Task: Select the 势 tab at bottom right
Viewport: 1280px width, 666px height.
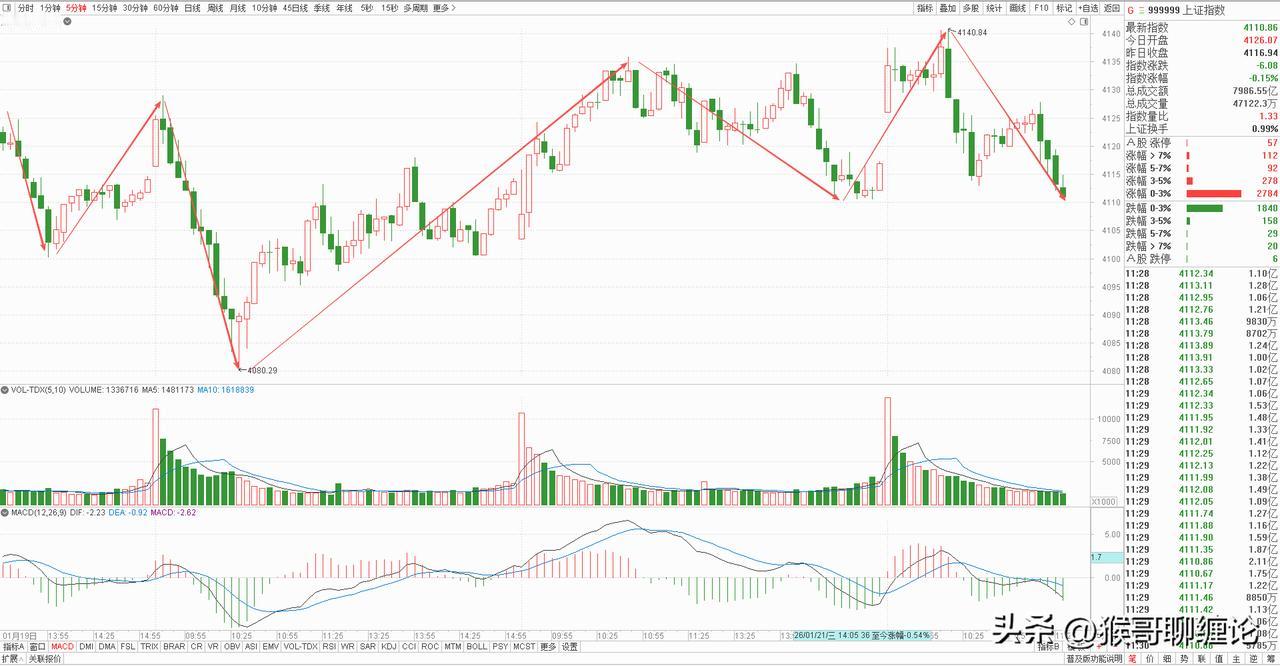Action: (x=1184, y=659)
